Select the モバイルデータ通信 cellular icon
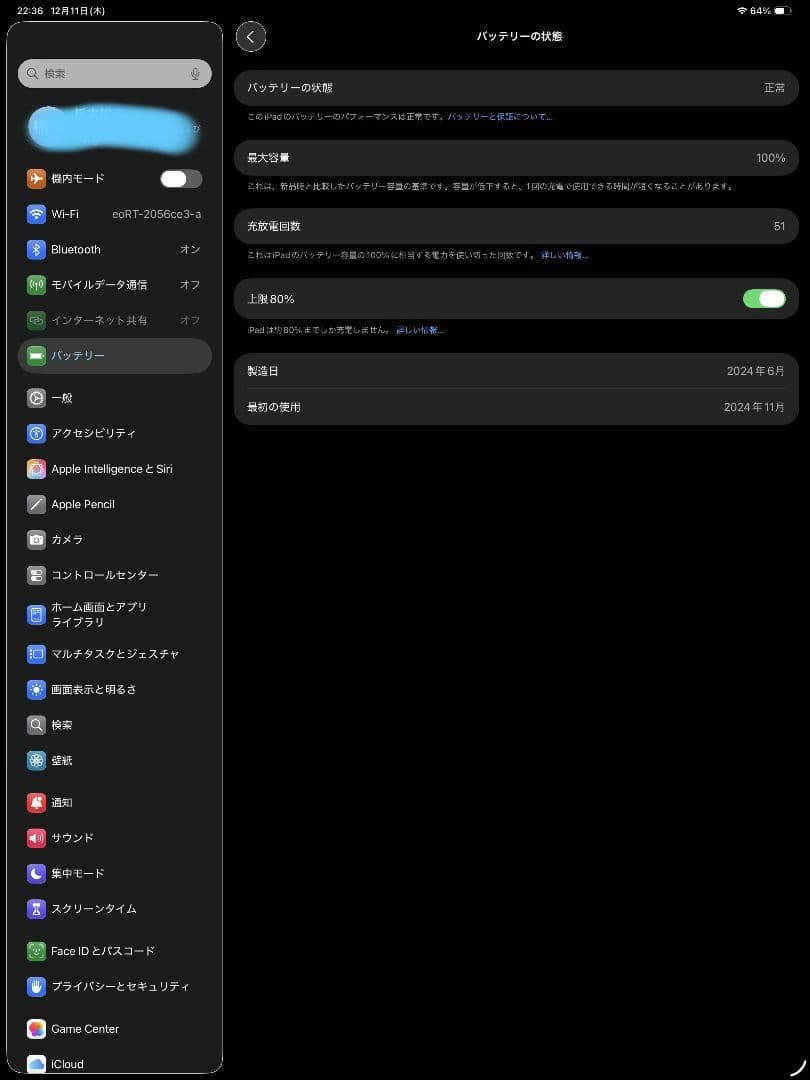 tap(36, 285)
